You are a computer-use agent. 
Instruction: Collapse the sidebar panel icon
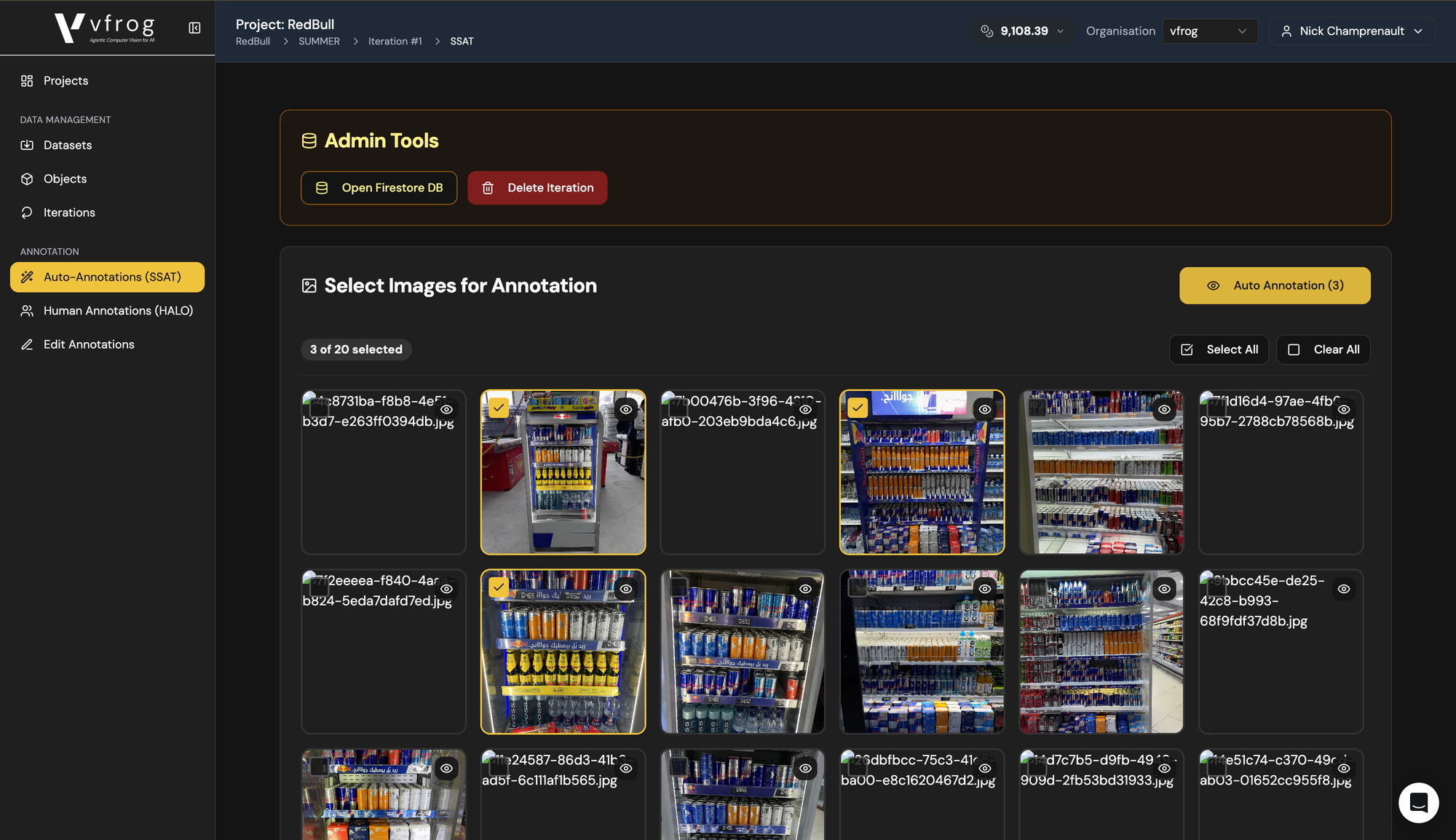[194, 28]
